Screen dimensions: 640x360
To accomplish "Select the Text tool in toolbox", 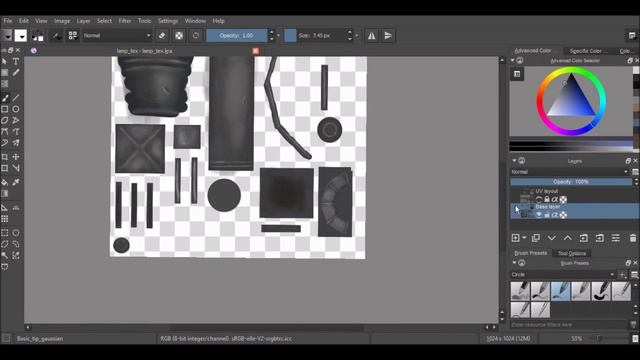I will (x=16, y=61).
